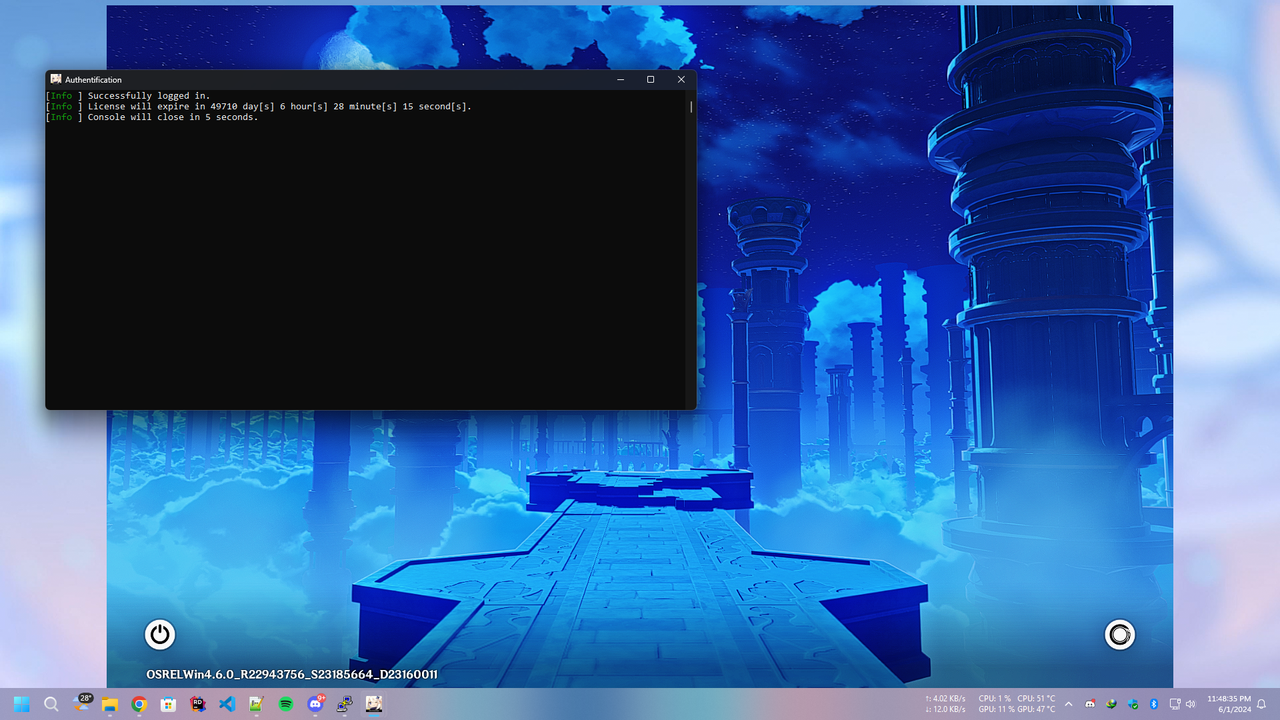The width and height of the screenshot is (1280, 720).
Task: Click the console window's vertical scrollbar thumb
Action: [691, 105]
